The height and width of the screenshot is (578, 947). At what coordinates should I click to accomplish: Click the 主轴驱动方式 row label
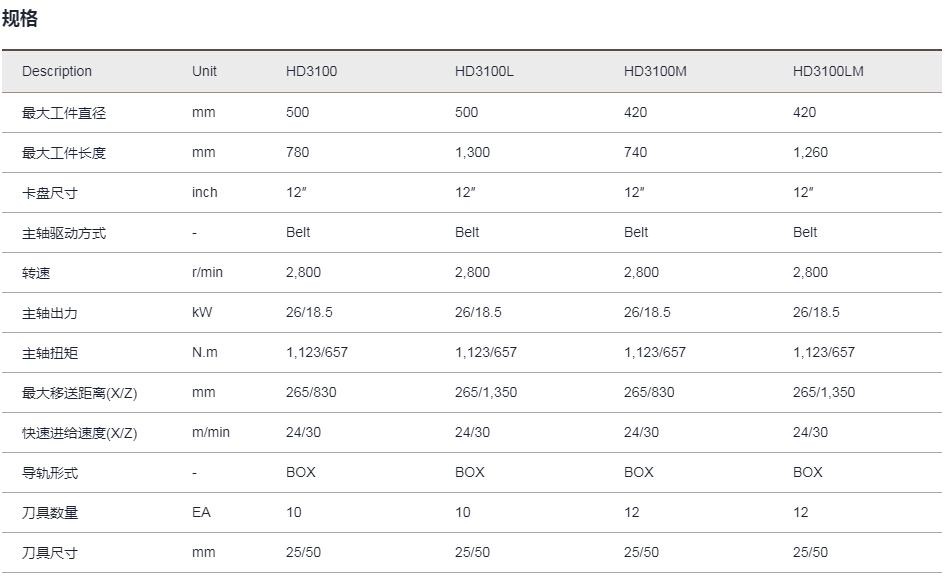pos(64,233)
